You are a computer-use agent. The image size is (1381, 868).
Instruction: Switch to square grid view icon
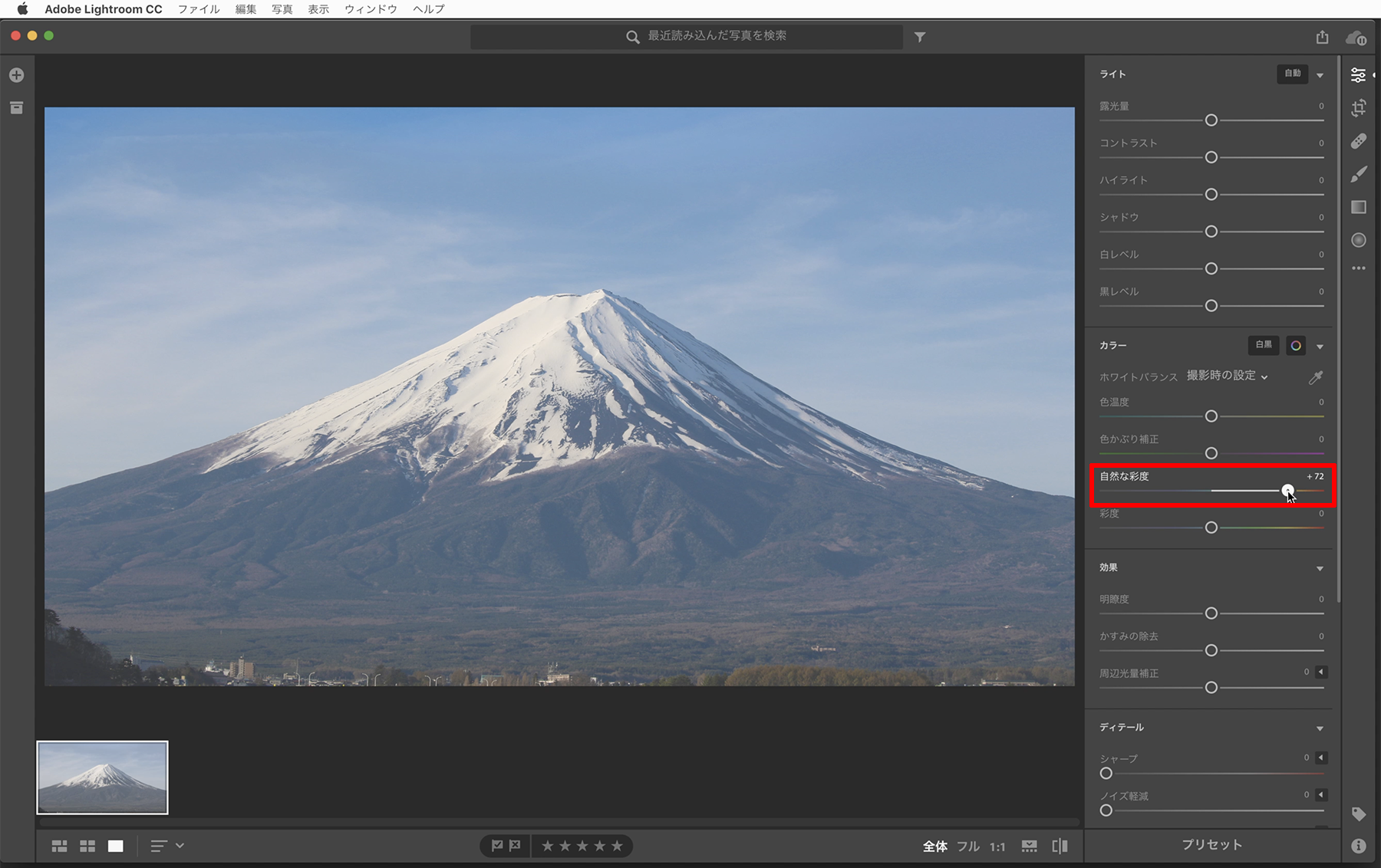click(87, 846)
